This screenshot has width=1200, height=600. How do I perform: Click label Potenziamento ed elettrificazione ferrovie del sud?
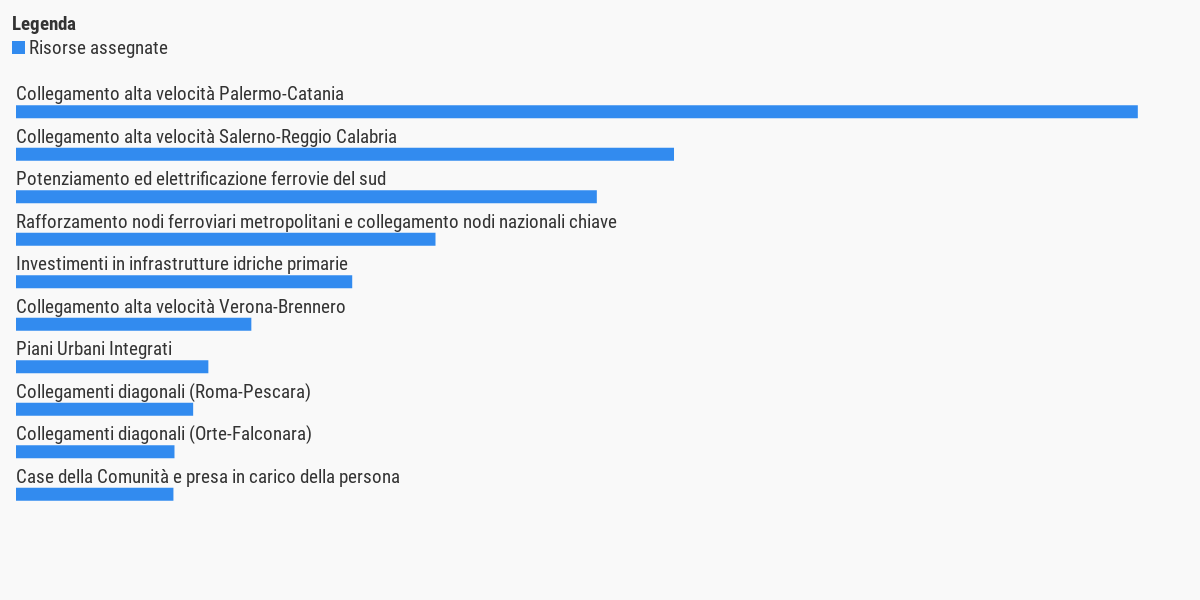coord(201,179)
